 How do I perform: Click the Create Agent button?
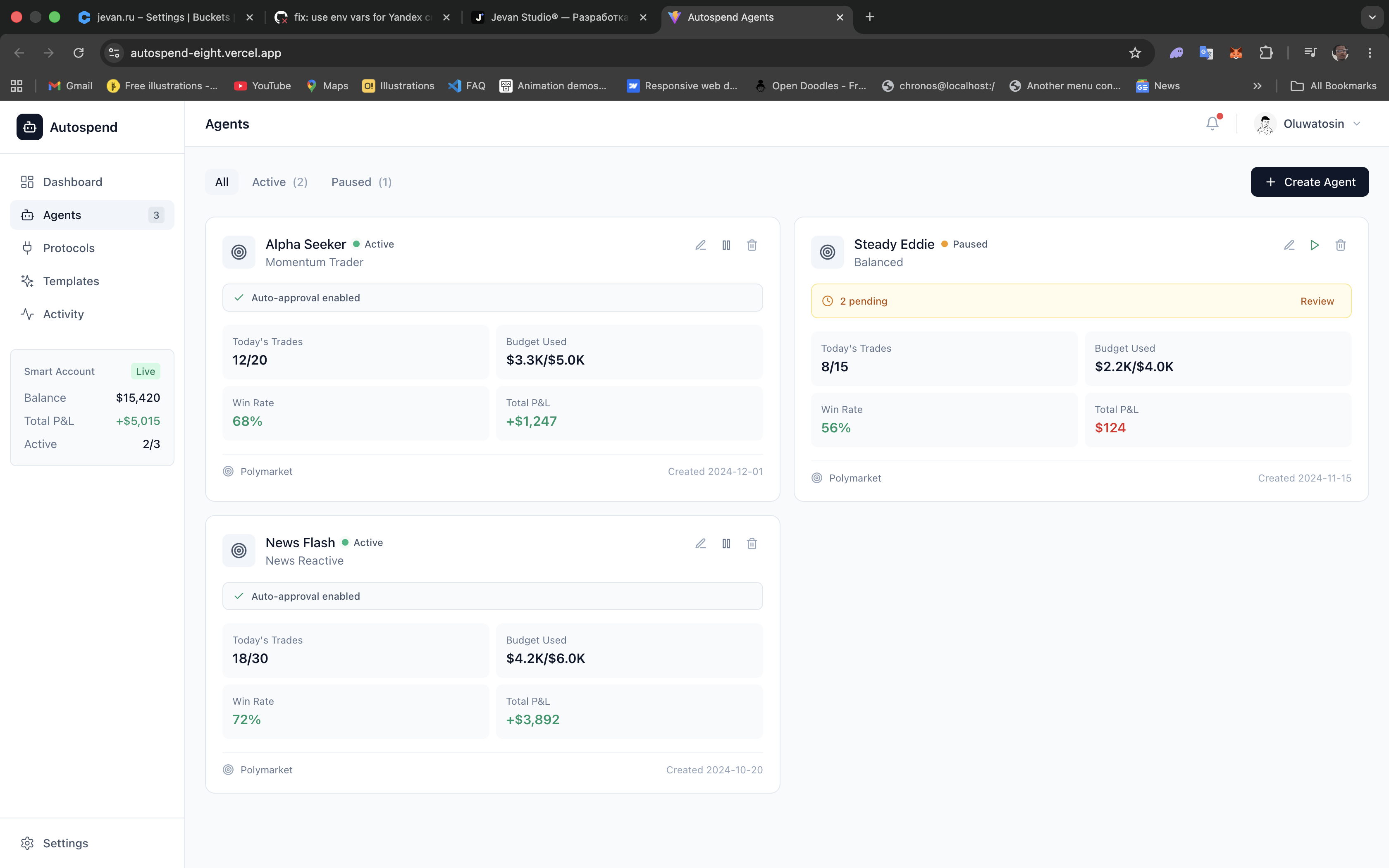[1310, 182]
